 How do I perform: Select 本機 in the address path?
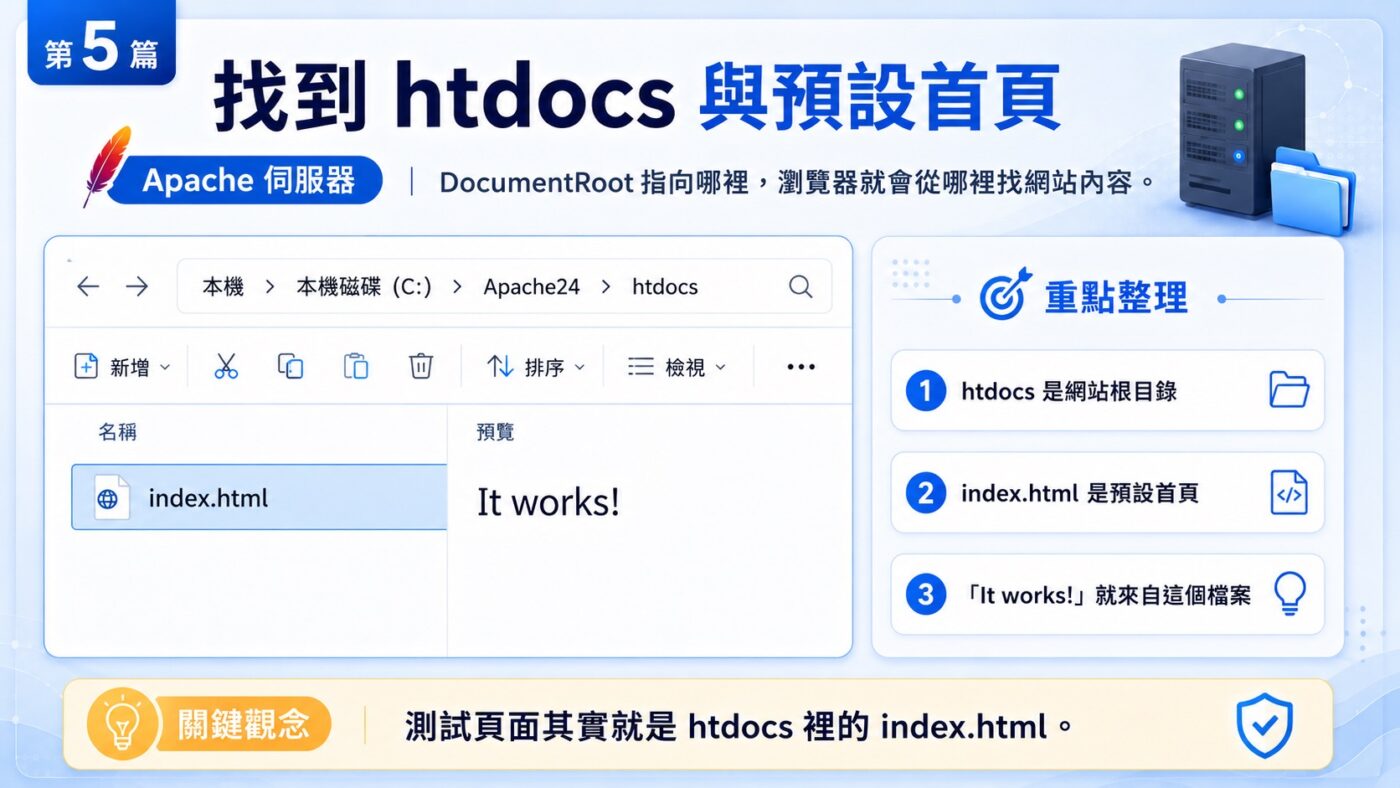point(223,287)
